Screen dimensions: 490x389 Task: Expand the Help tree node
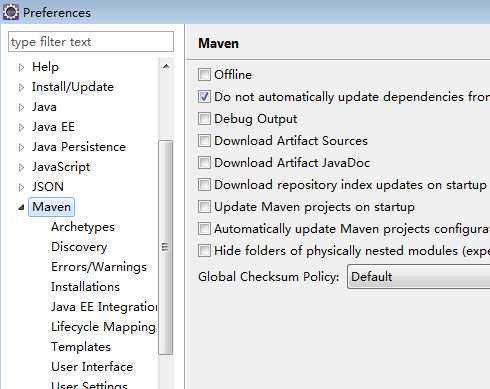click(21, 67)
